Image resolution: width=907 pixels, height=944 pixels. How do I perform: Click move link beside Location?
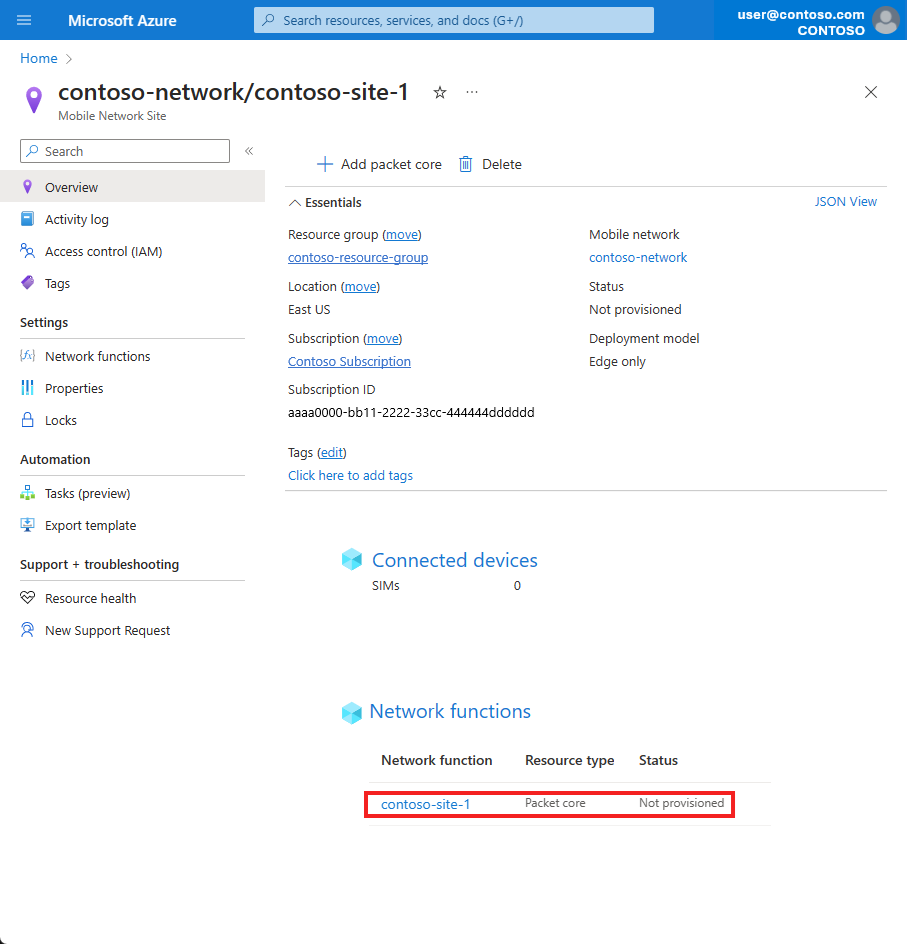point(361,287)
